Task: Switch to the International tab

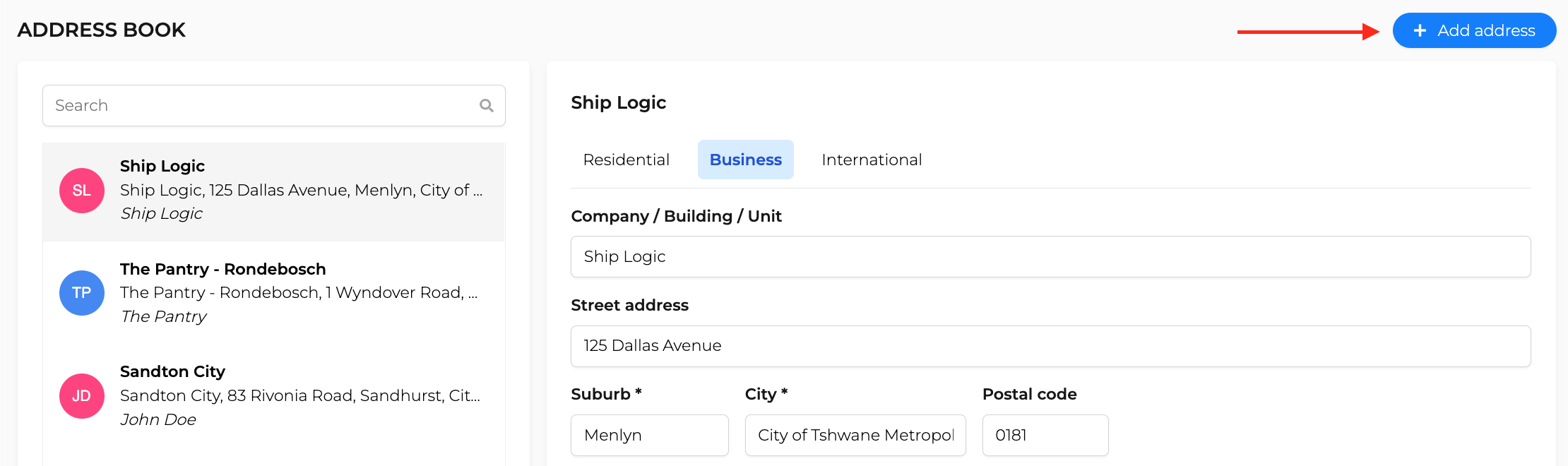Action: coord(872,160)
